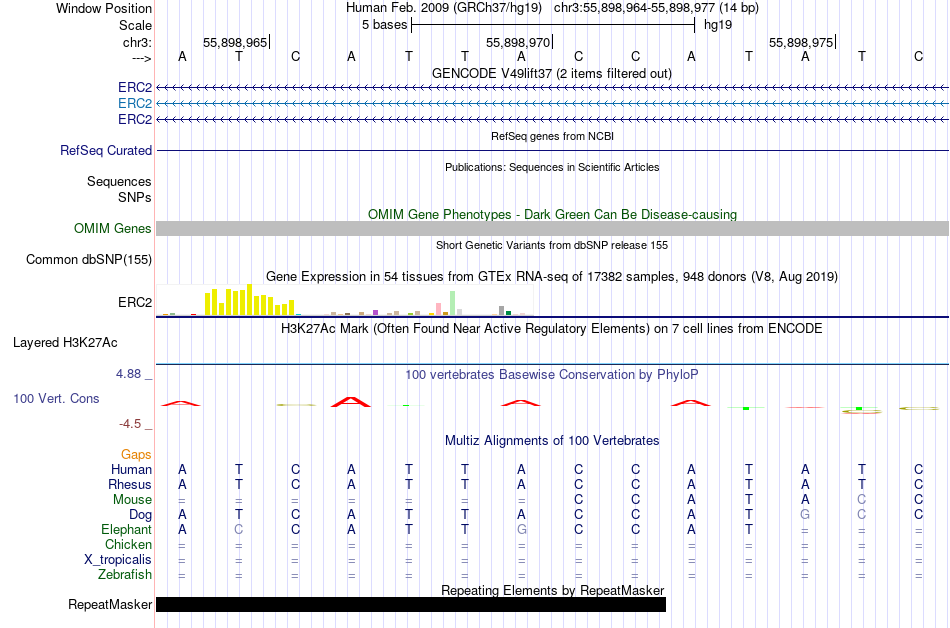This screenshot has height=628, width=950.
Task: Click the Mouse alignment row label
Action: (x=133, y=500)
